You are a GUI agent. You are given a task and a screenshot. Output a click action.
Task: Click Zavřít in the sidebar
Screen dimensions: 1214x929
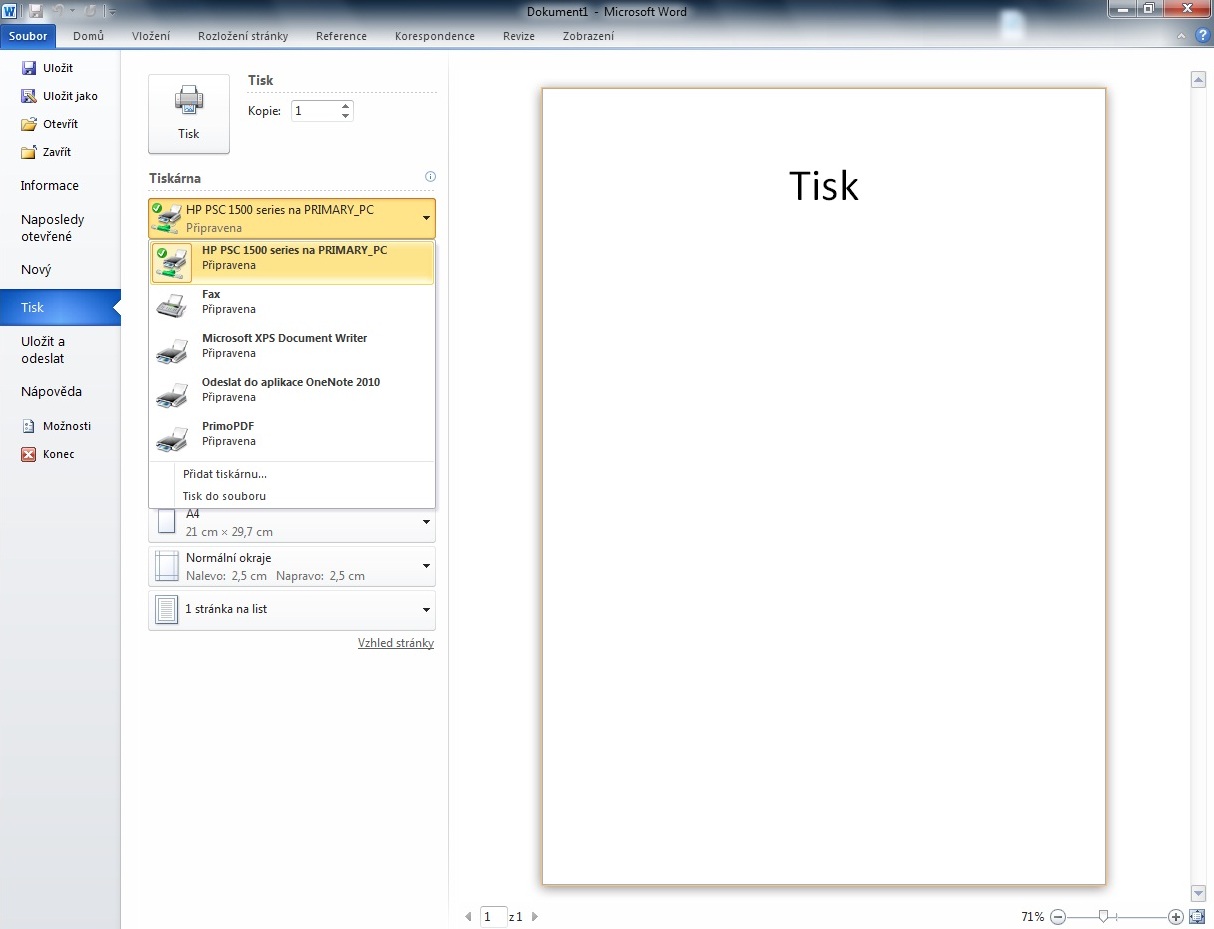click(46, 152)
